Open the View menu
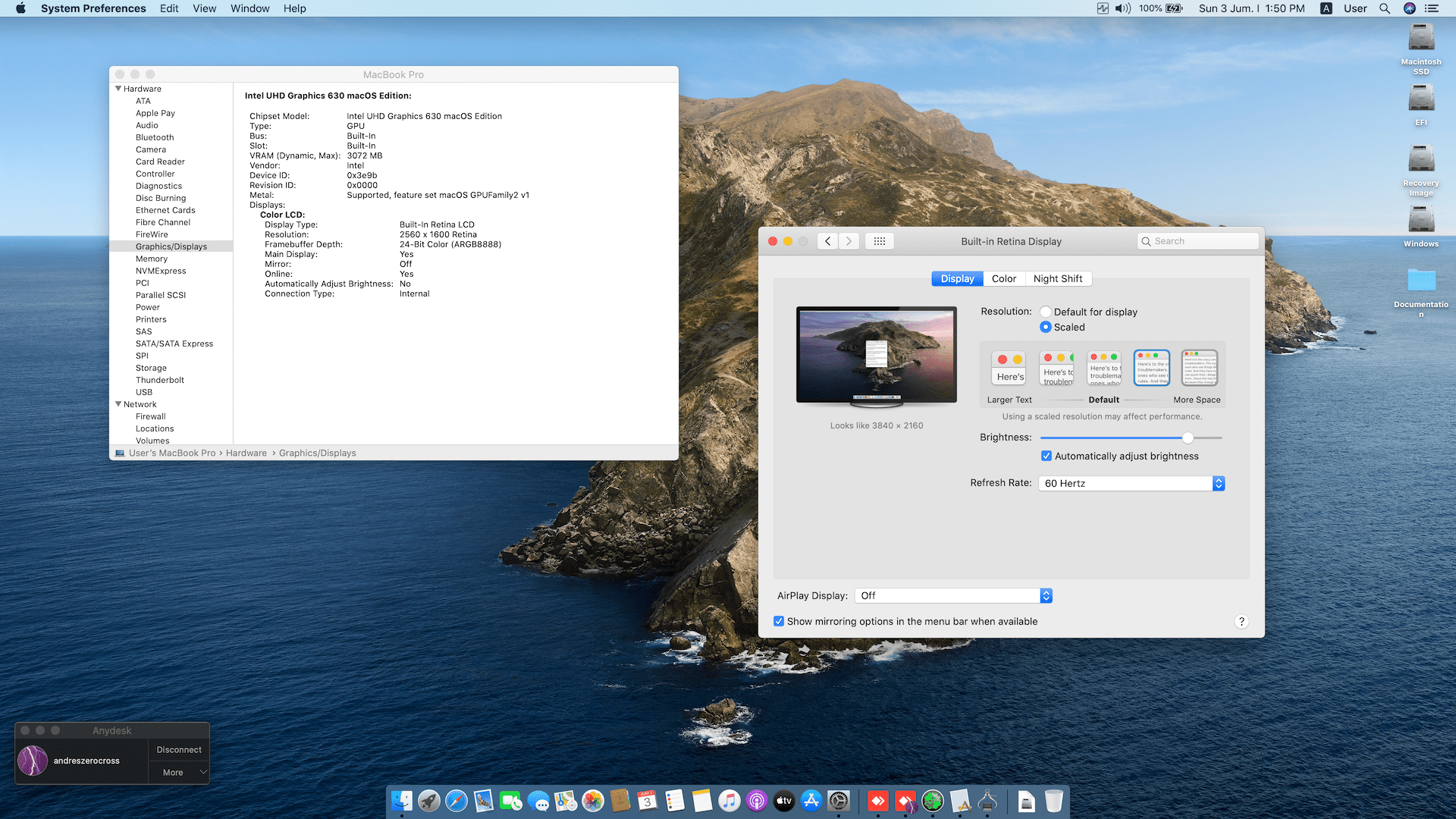Screen dimensions: 1456x819 [x=204, y=8]
